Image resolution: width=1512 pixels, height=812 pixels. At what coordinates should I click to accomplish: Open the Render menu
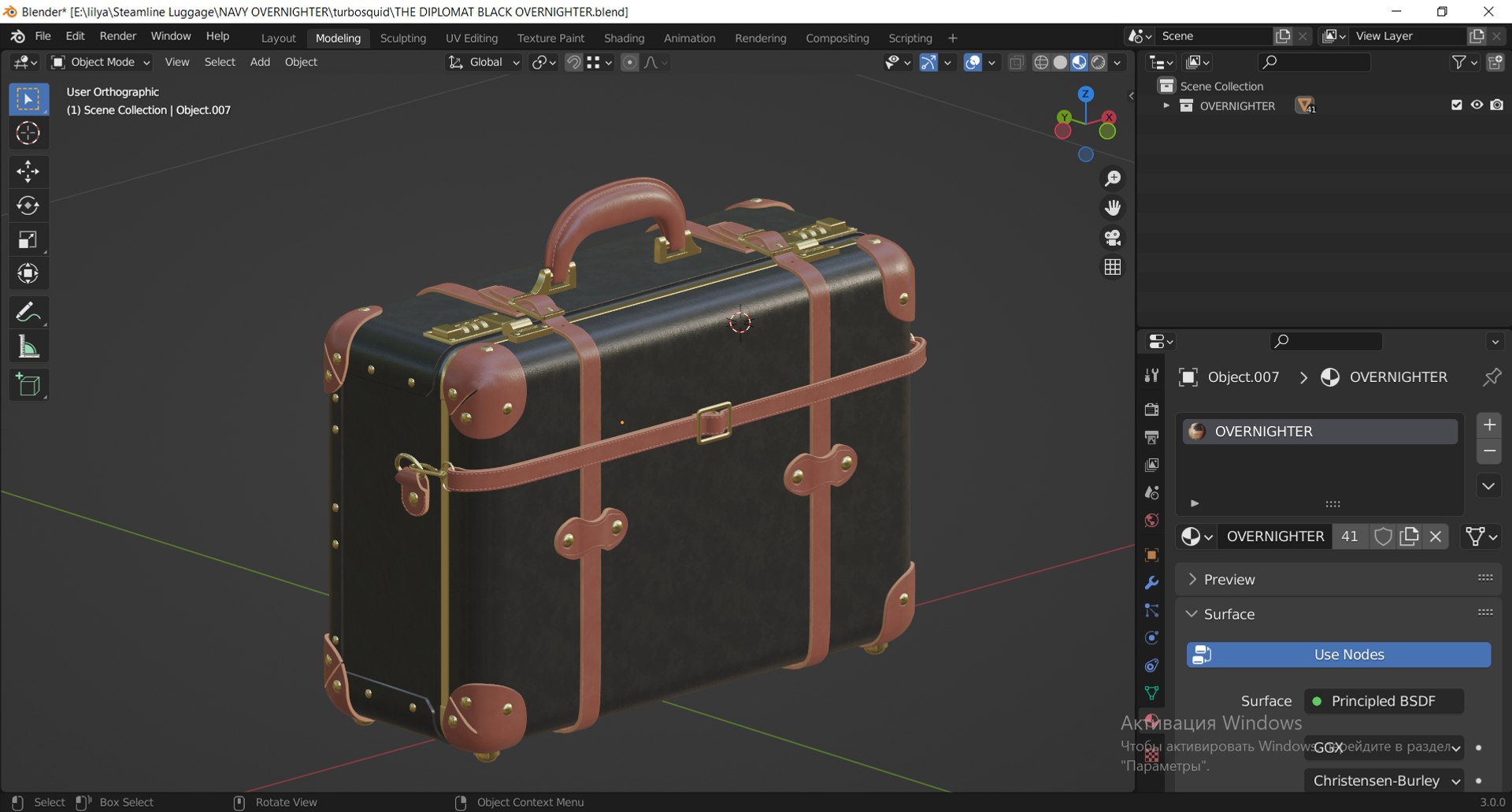(118, 36)
